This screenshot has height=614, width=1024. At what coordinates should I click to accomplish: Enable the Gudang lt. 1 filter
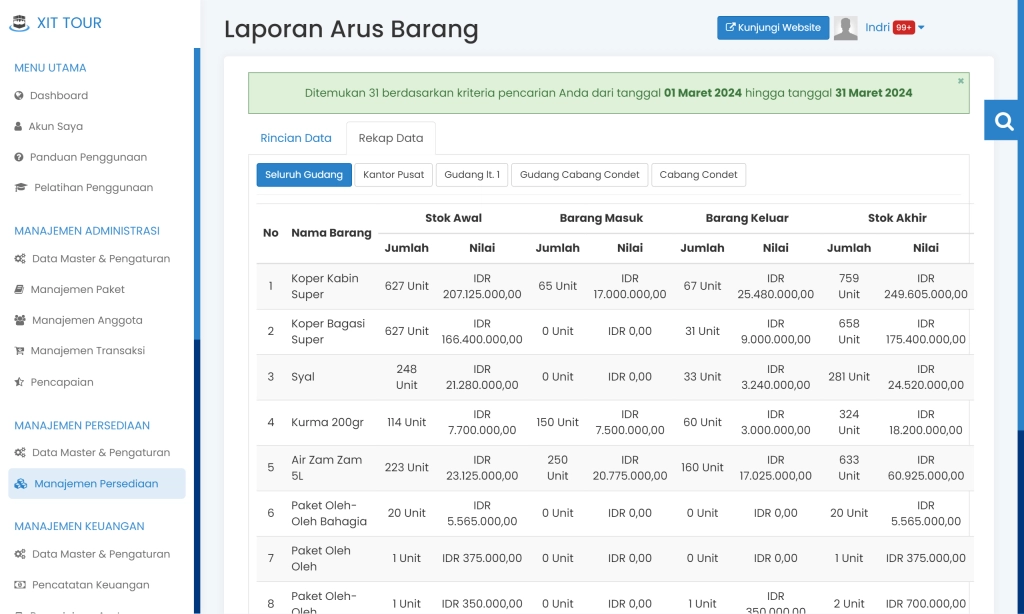pyautogui.click(x=471, y=174)
